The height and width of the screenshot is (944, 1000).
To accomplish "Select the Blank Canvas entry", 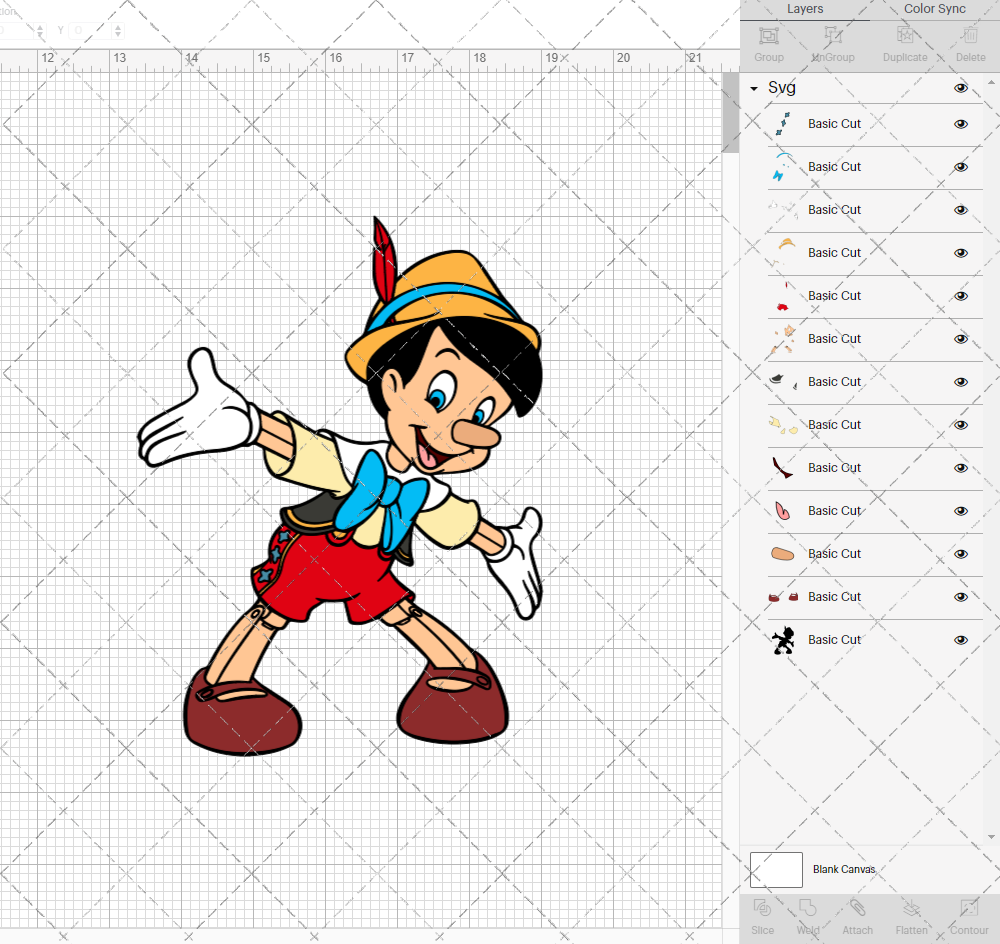I will (x=845, y=869).
